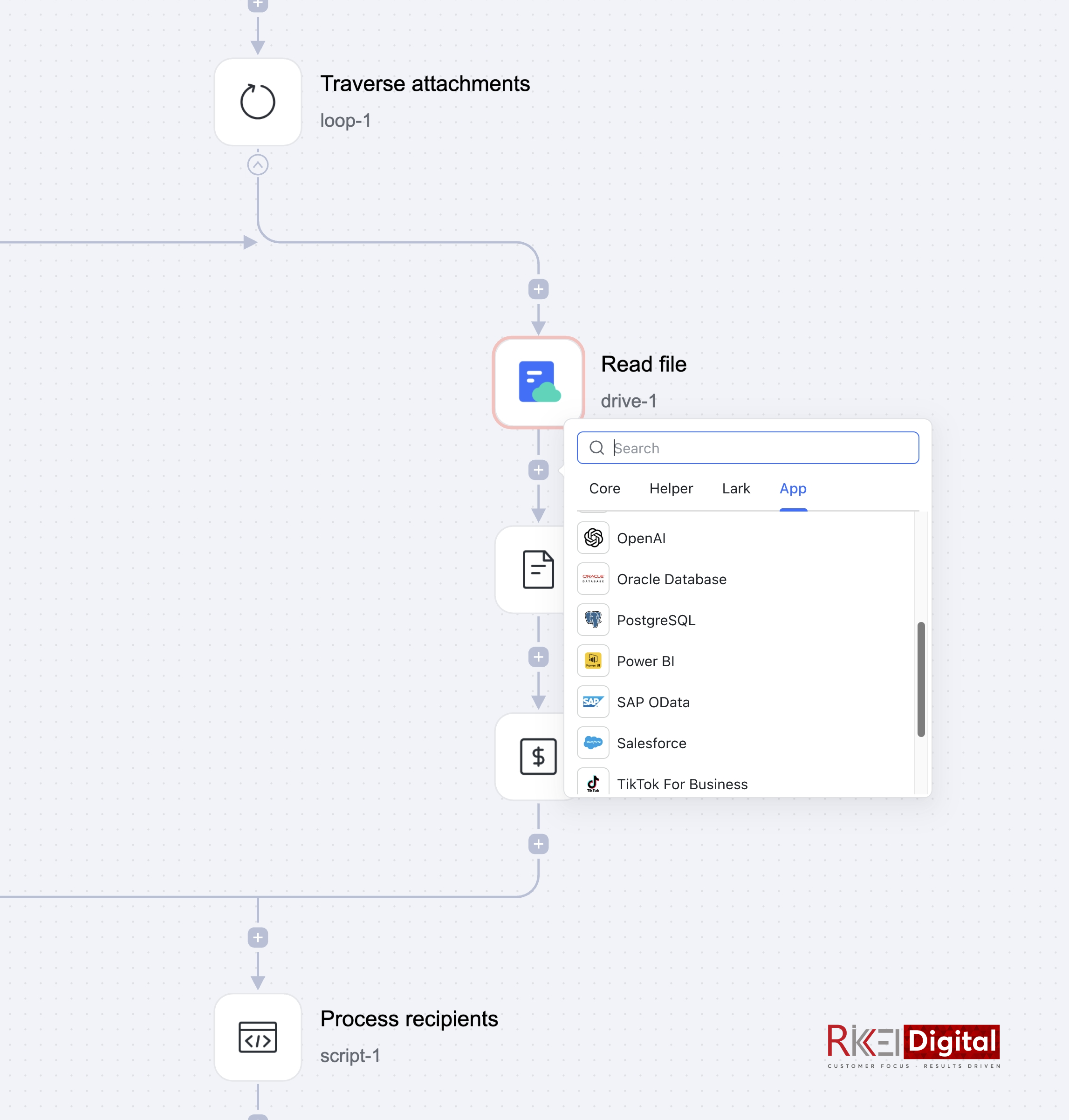Pick Salesforce from the app list
The height and width of the screenshot is (1120, 1069).
[x=651, y=743]
